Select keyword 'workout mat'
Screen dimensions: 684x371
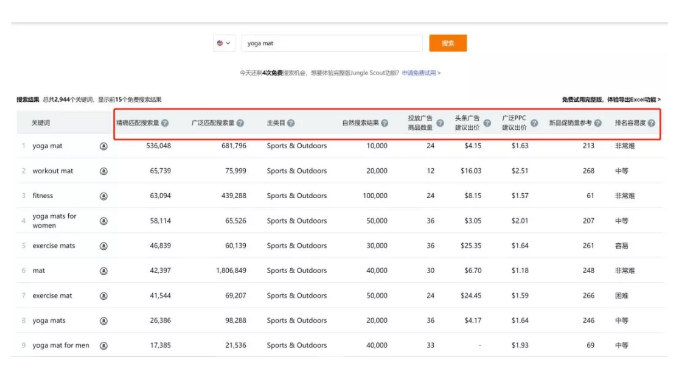coord(53,171)
